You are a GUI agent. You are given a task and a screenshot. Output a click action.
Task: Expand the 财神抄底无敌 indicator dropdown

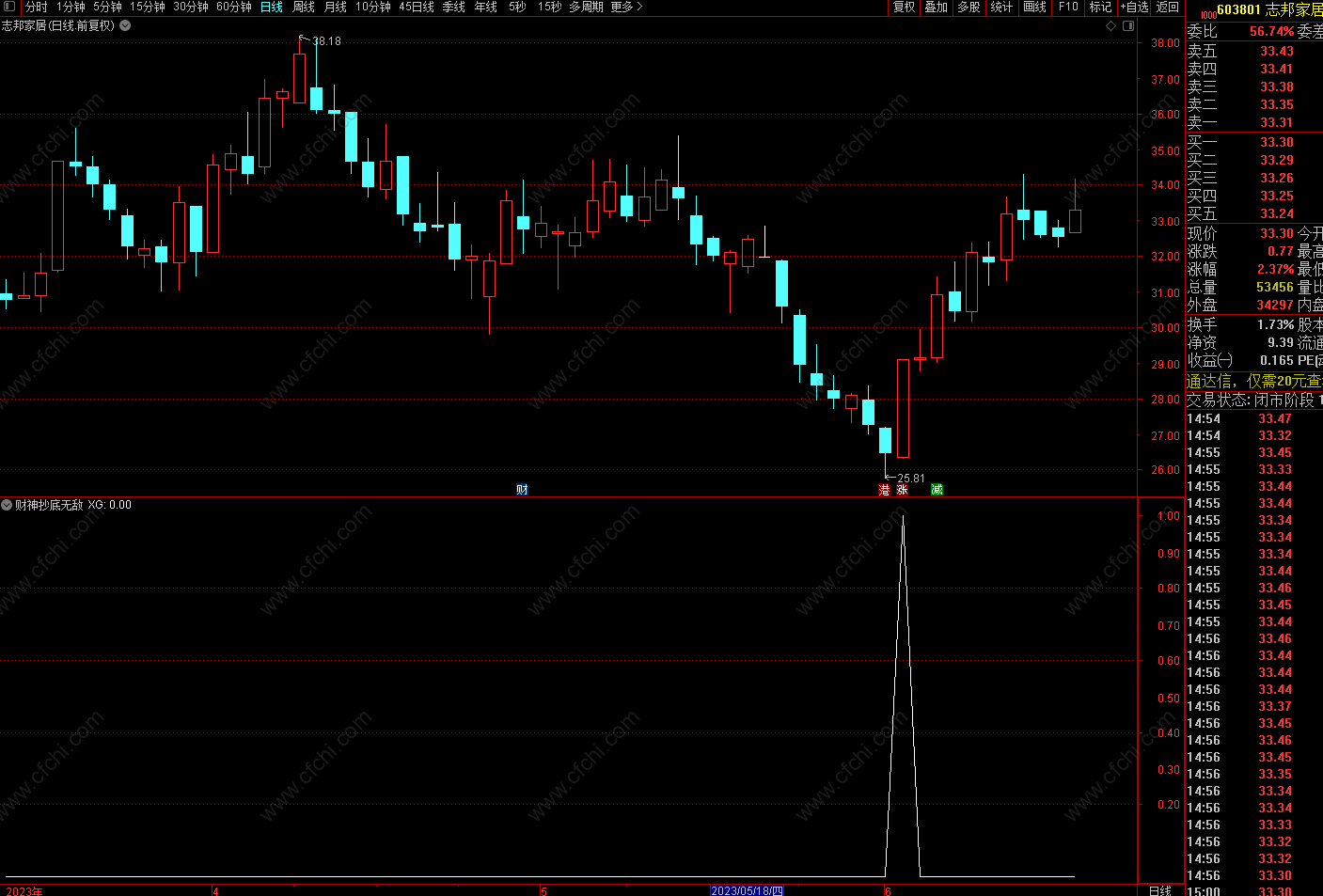coord(7,505)
